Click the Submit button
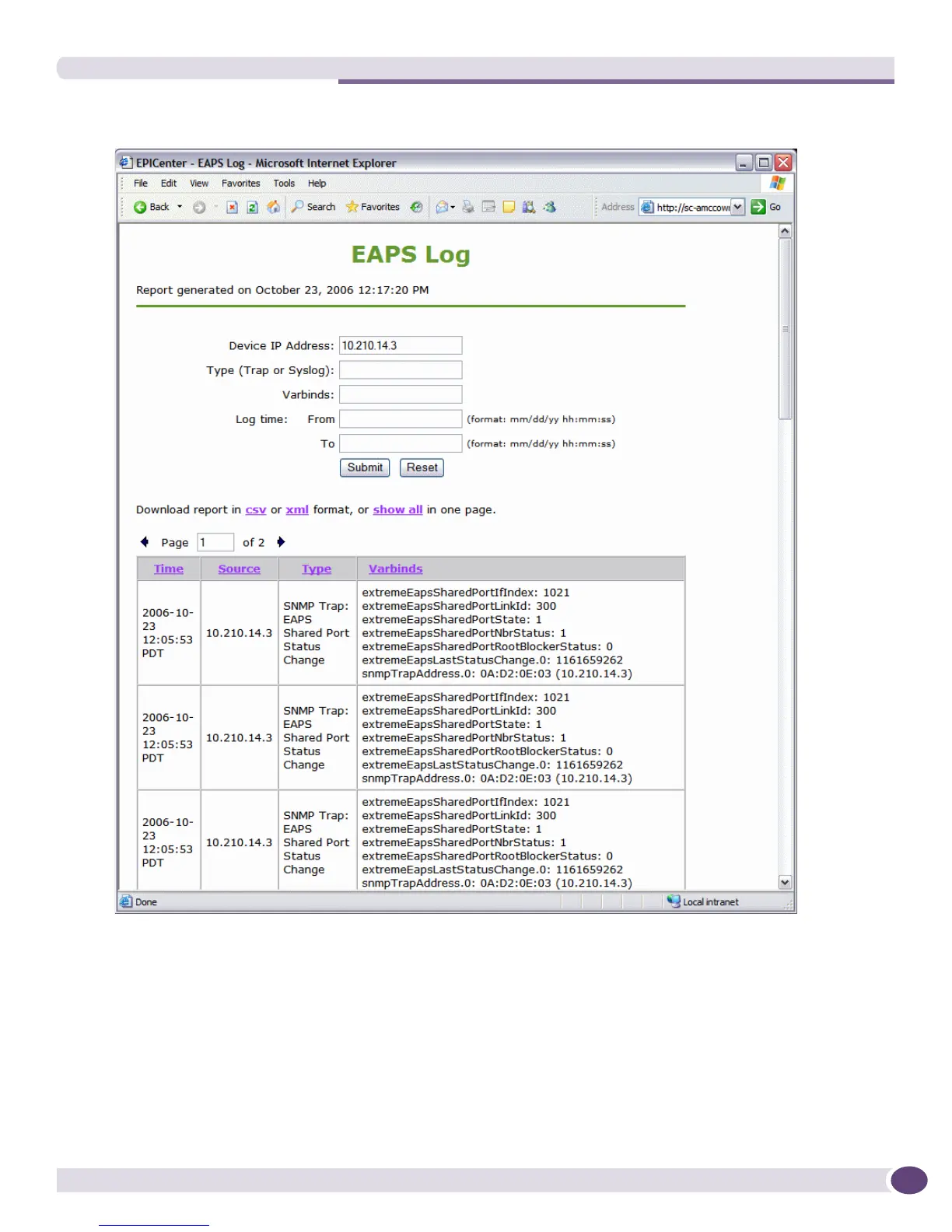The image size is (952, 1232). pos(365,467)
